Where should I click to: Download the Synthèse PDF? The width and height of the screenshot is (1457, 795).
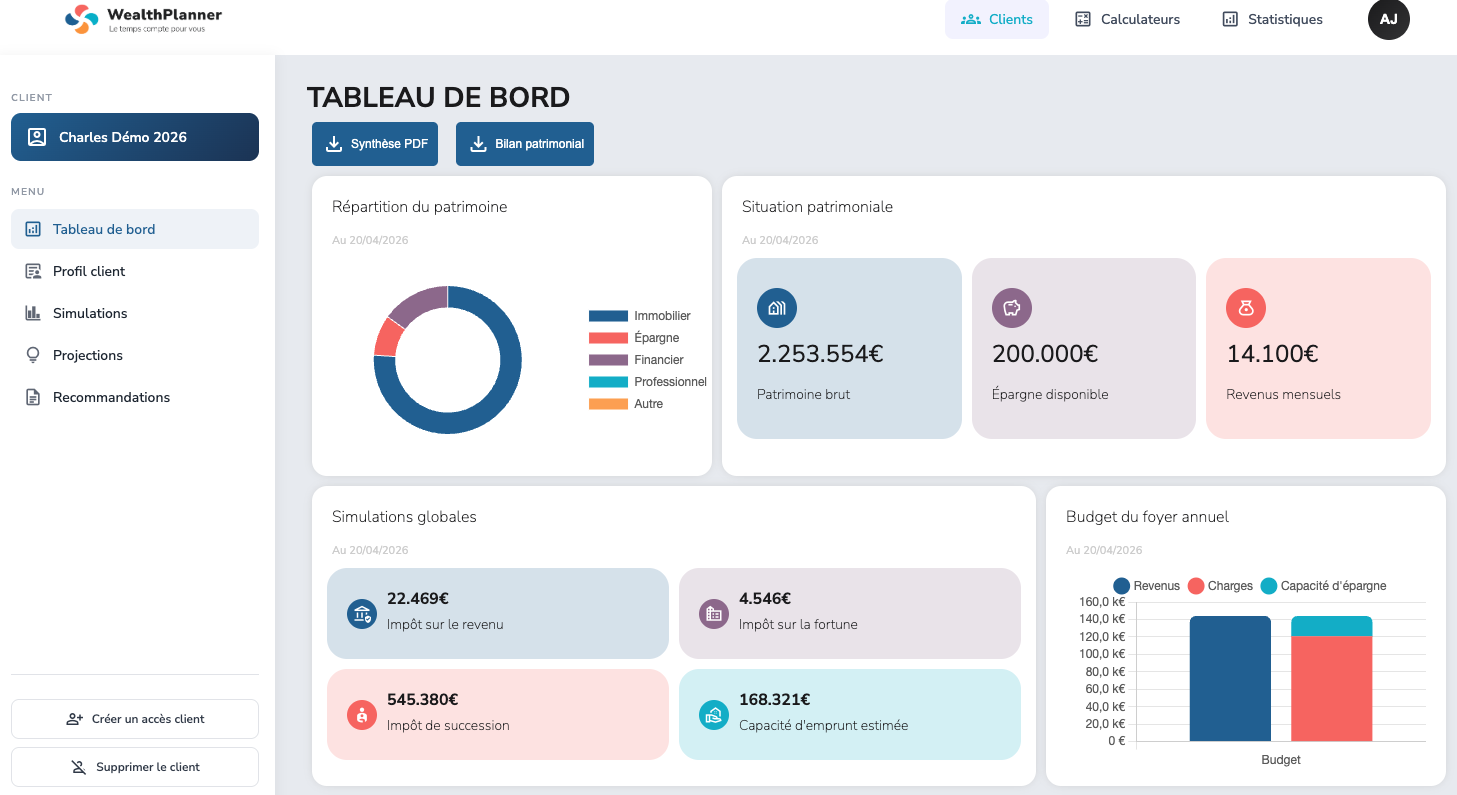point(375,144)
